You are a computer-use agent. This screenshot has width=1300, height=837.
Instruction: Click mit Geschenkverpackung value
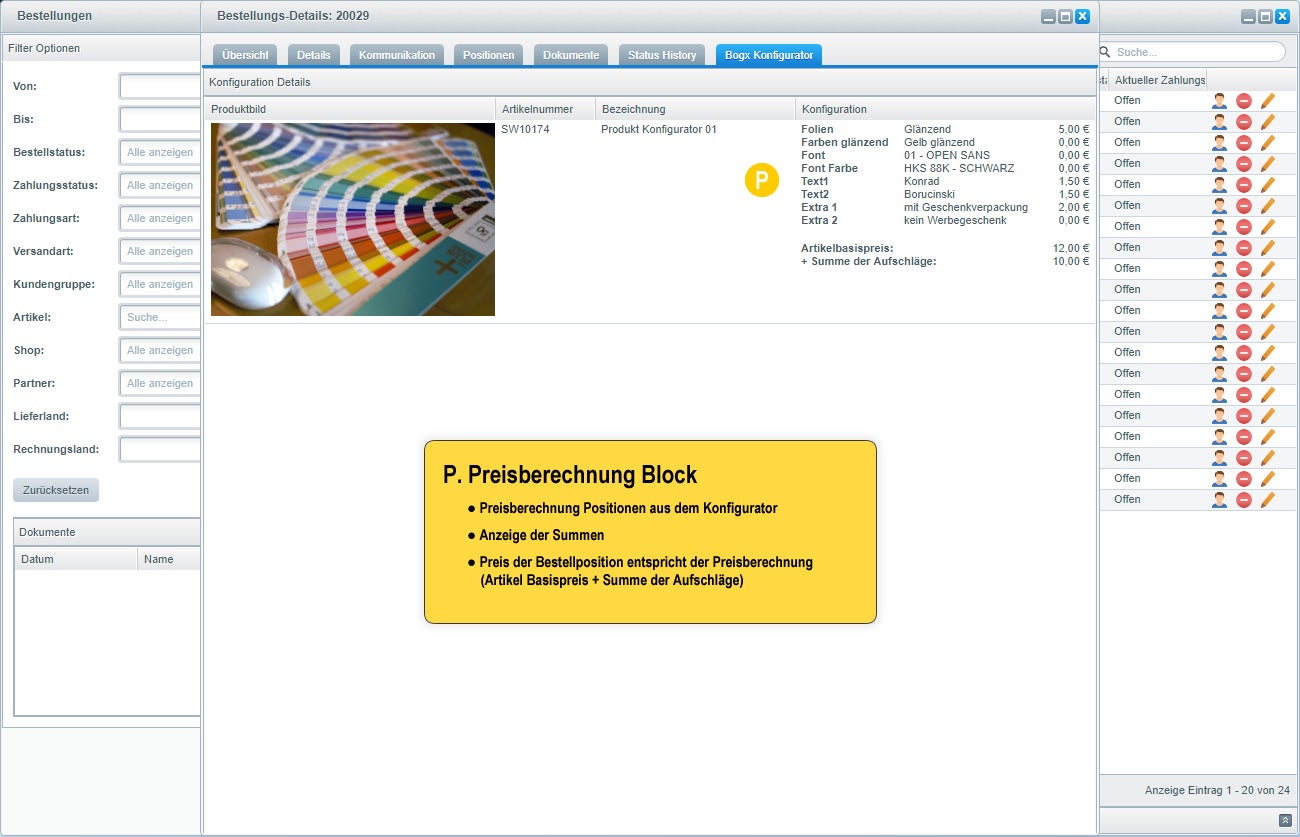[966, 207]
